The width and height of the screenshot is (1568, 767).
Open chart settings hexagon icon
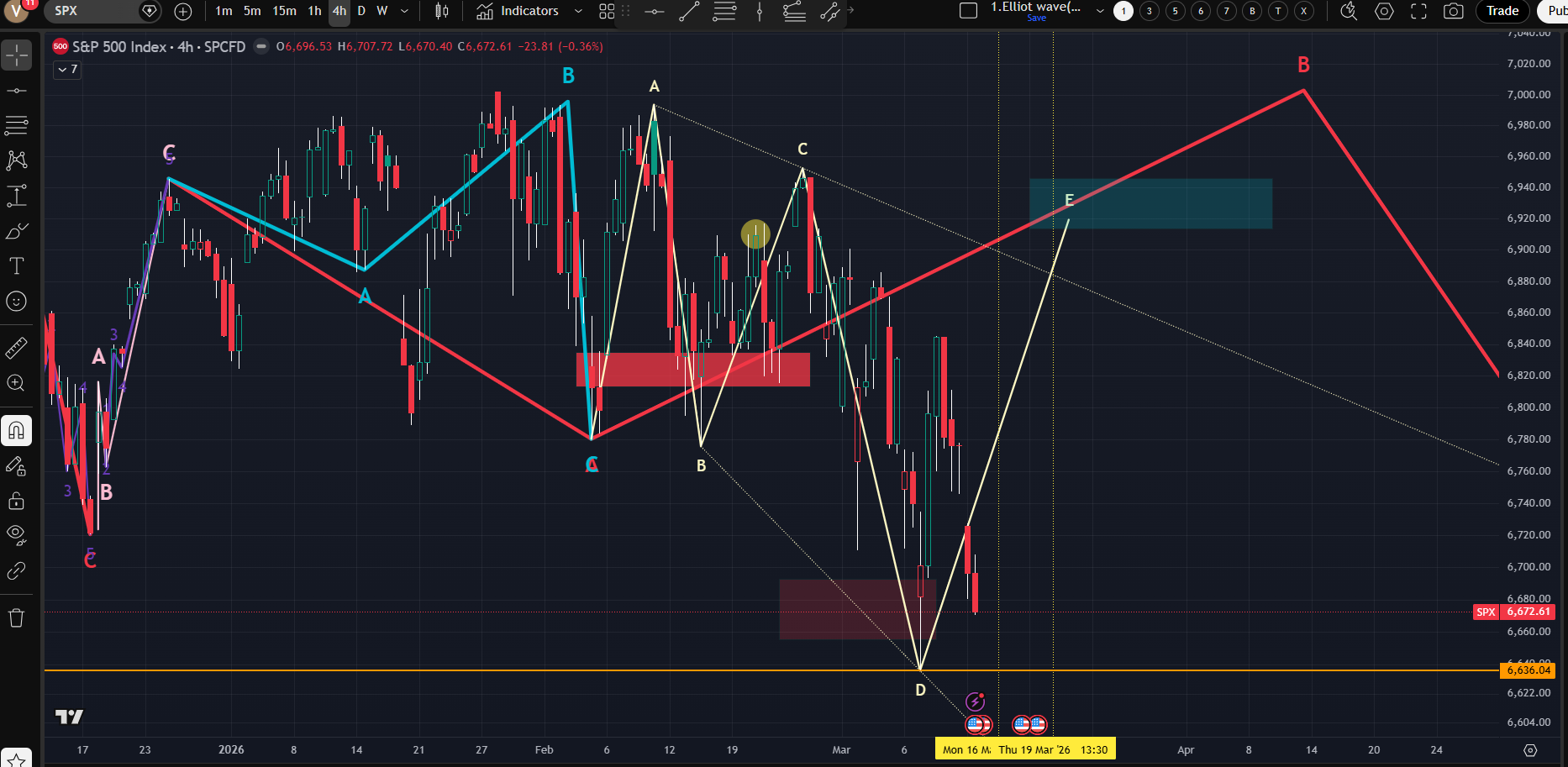(x=1384, y=11)
